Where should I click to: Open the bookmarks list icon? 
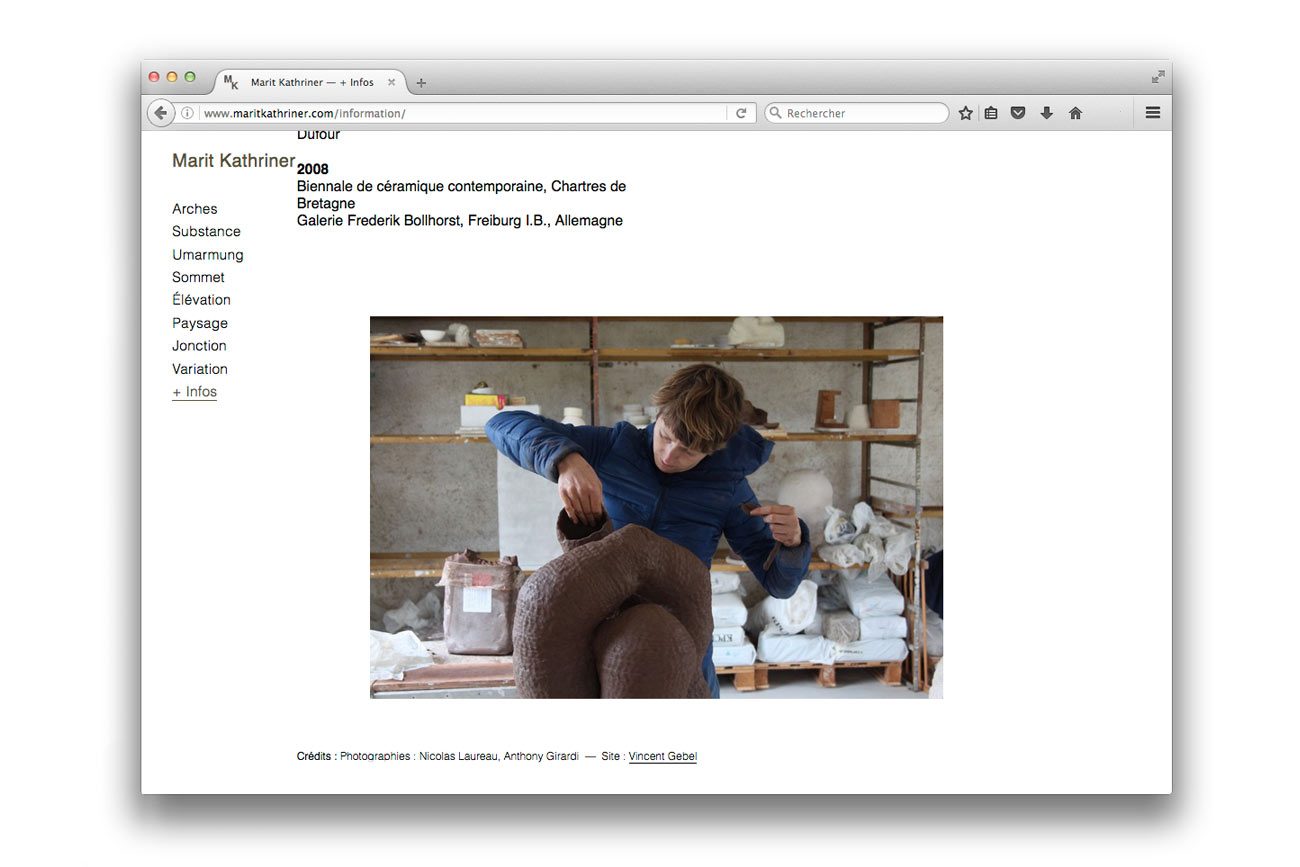[991, 113]
